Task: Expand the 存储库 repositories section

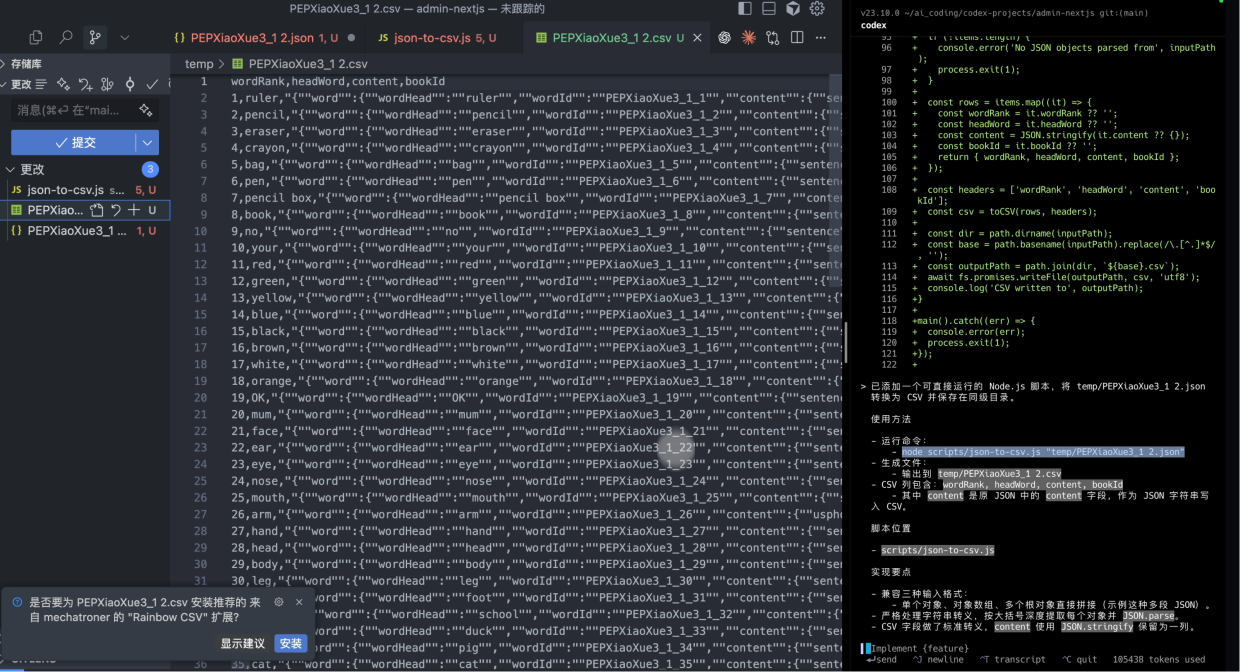Action: coord(5,64)
